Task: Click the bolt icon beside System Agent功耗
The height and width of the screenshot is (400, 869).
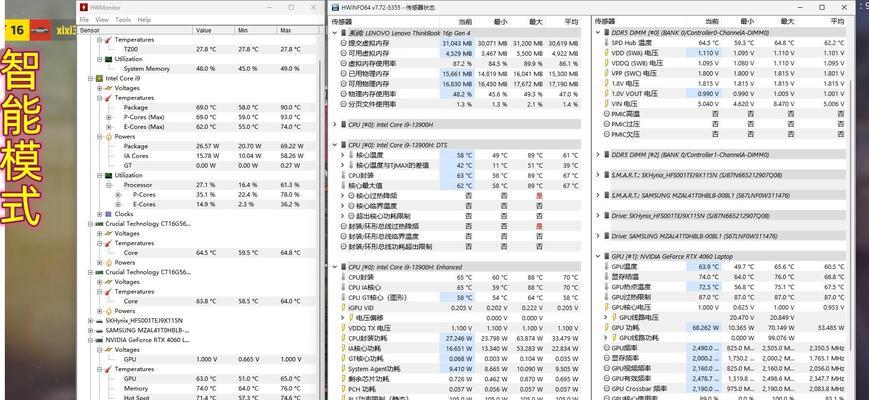Action: (x=343, y=369)
